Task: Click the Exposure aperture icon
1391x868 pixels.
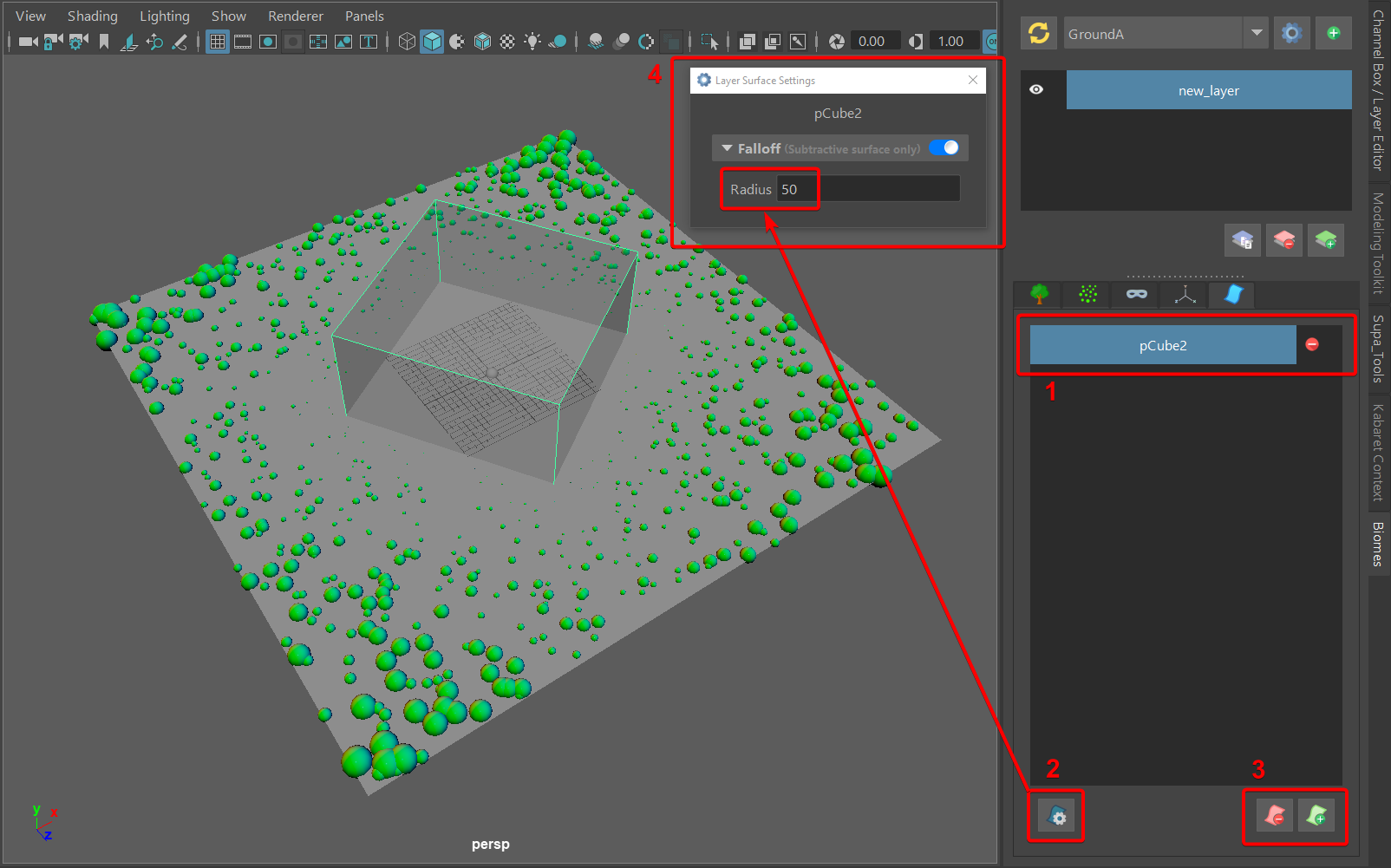Action: tap(836, 41)
